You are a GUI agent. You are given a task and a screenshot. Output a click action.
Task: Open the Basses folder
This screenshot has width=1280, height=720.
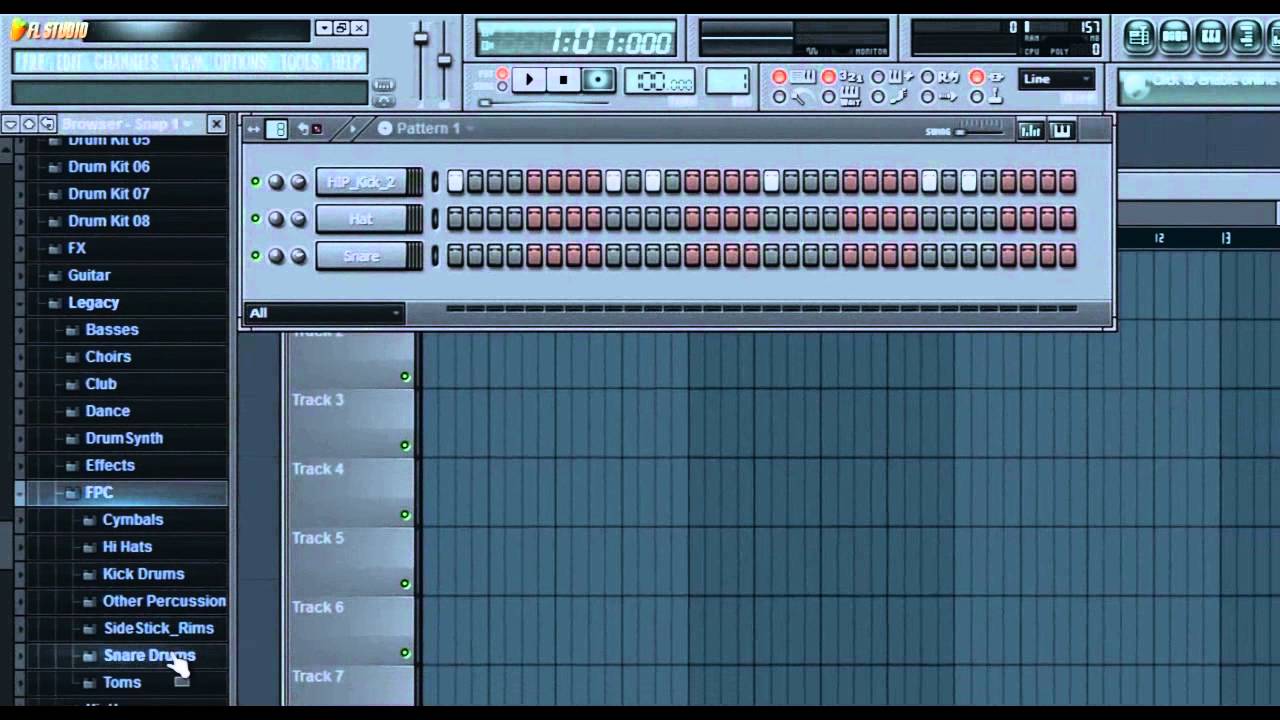111,329
